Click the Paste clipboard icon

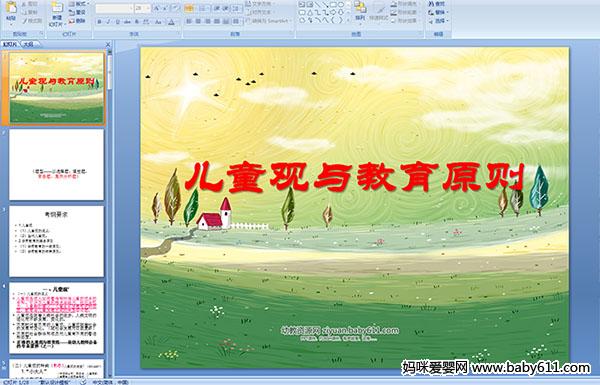(11, 11)
